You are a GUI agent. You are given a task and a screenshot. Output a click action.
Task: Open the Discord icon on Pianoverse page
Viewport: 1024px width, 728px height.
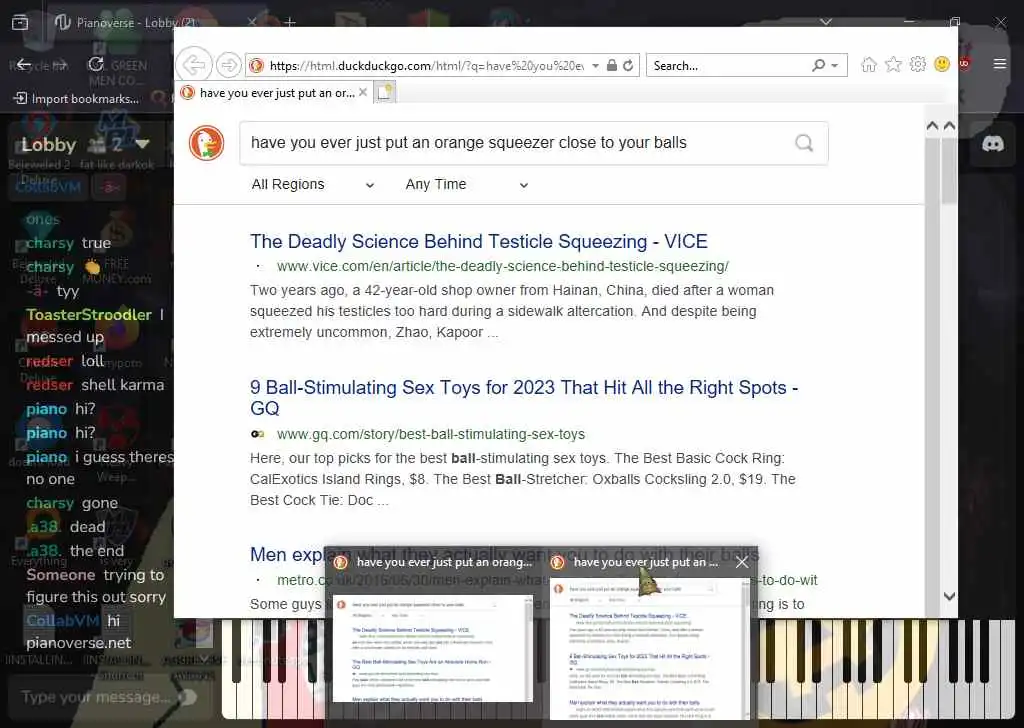pyautogui.click(x=993, y=143)
